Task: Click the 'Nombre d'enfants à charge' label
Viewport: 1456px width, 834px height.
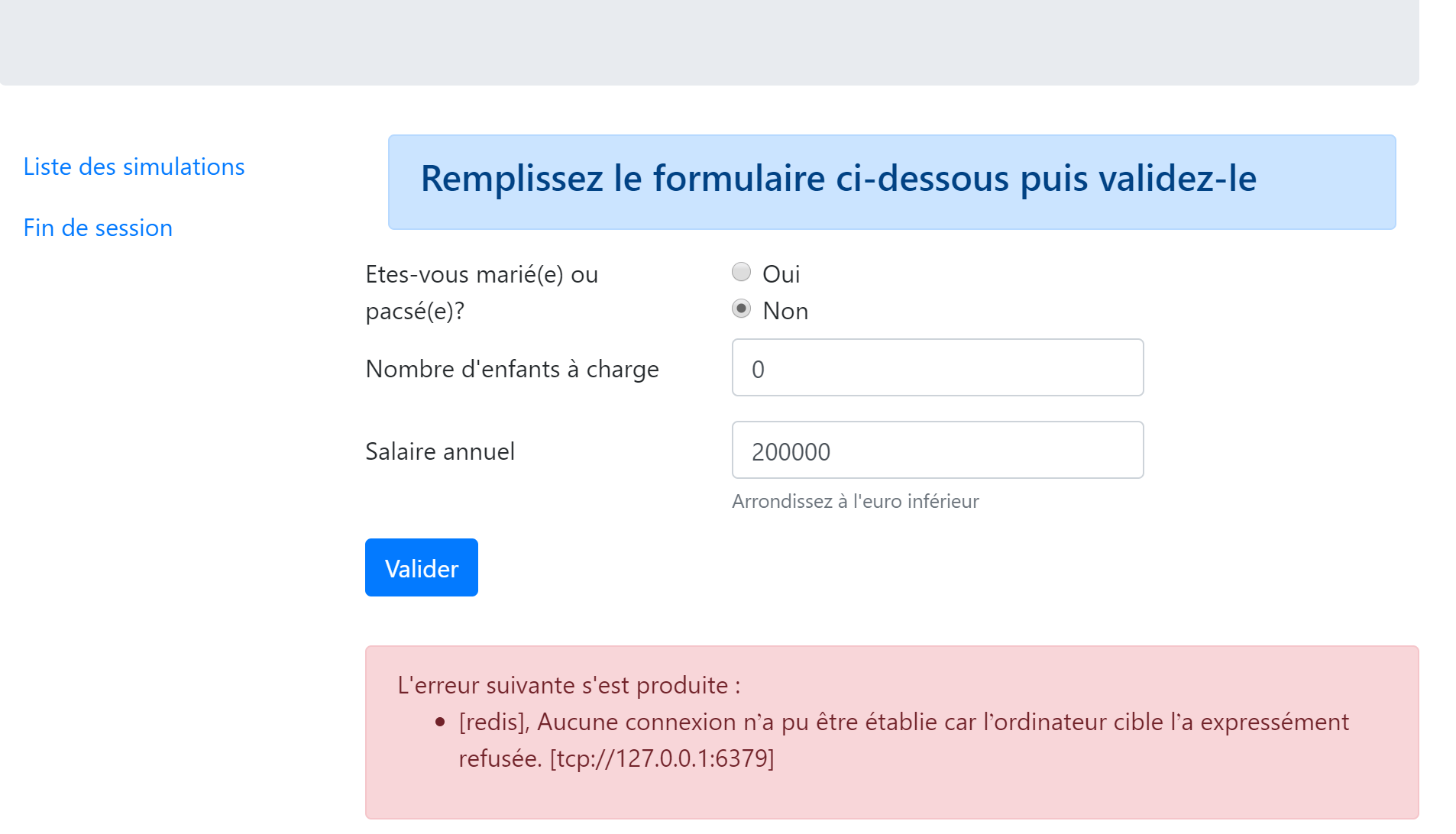Action: pos(512,369)
